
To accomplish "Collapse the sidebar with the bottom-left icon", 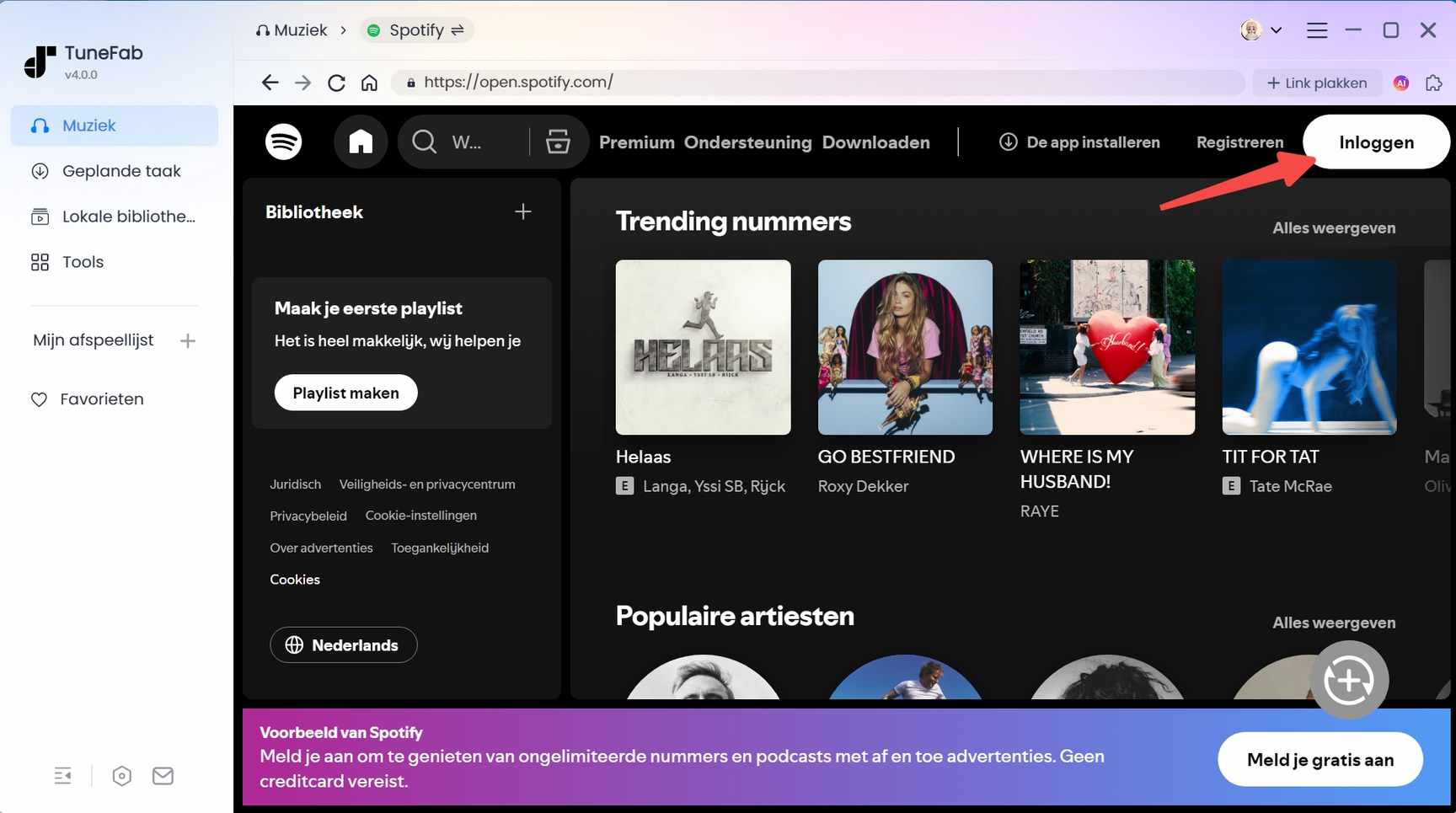I will [62, 775].
